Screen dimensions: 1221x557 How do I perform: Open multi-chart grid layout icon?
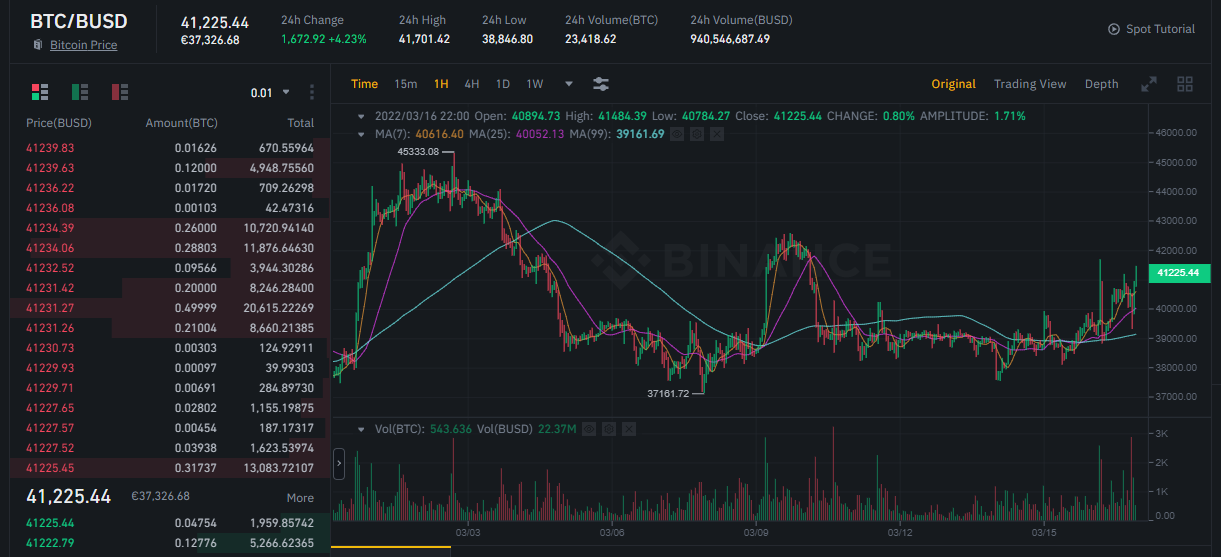coord(1185,84)
